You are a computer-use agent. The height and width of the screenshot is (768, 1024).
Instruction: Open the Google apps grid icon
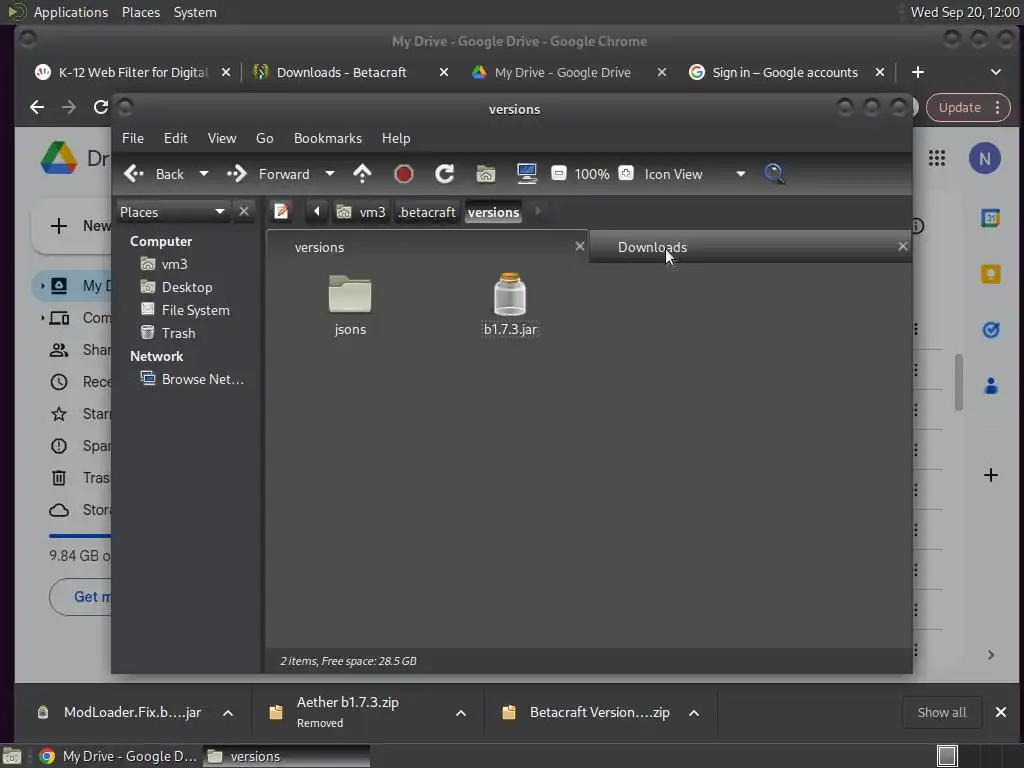point(936,157)
